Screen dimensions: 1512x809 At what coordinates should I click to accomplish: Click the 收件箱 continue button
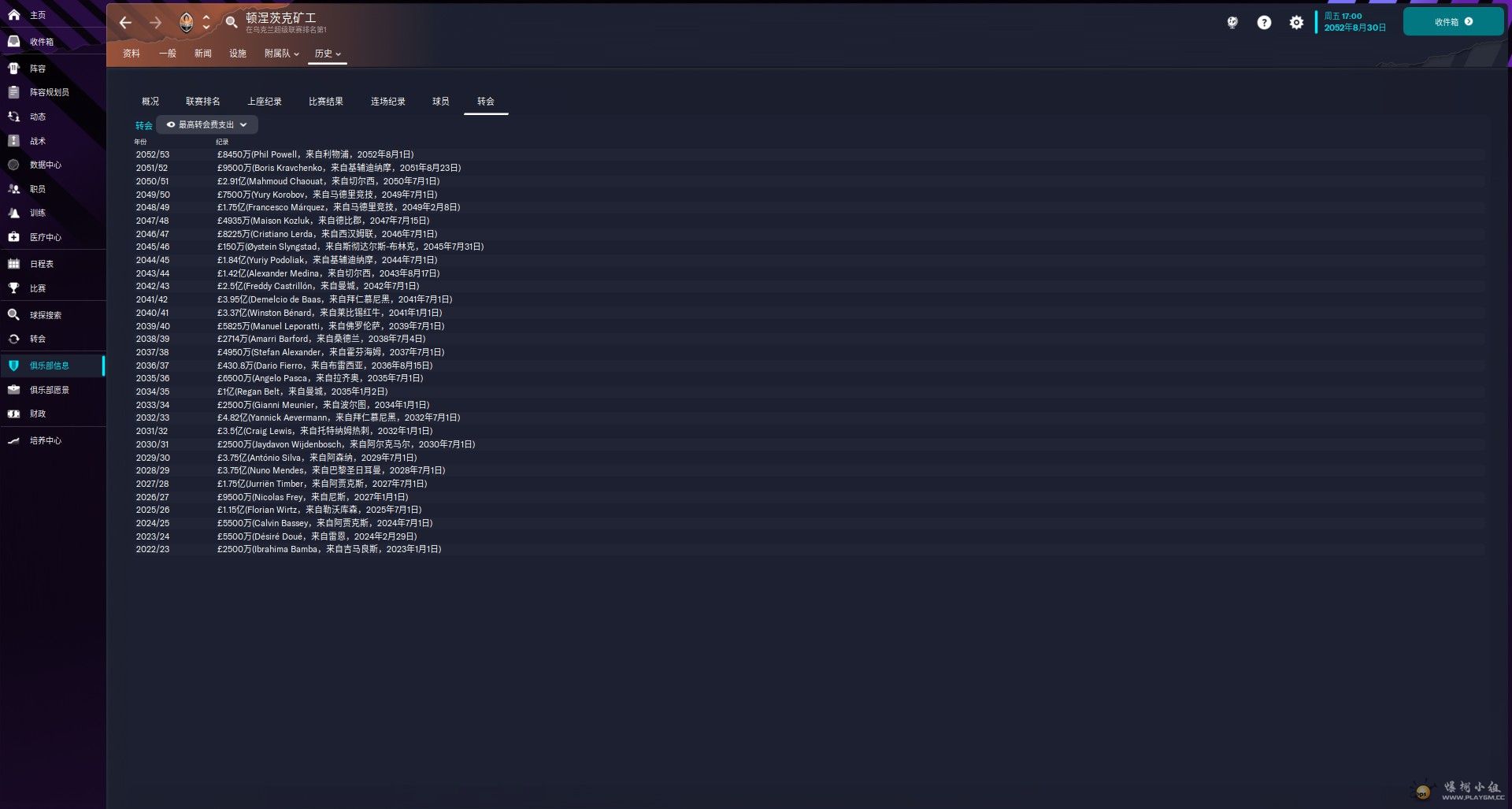[1453, 22]
